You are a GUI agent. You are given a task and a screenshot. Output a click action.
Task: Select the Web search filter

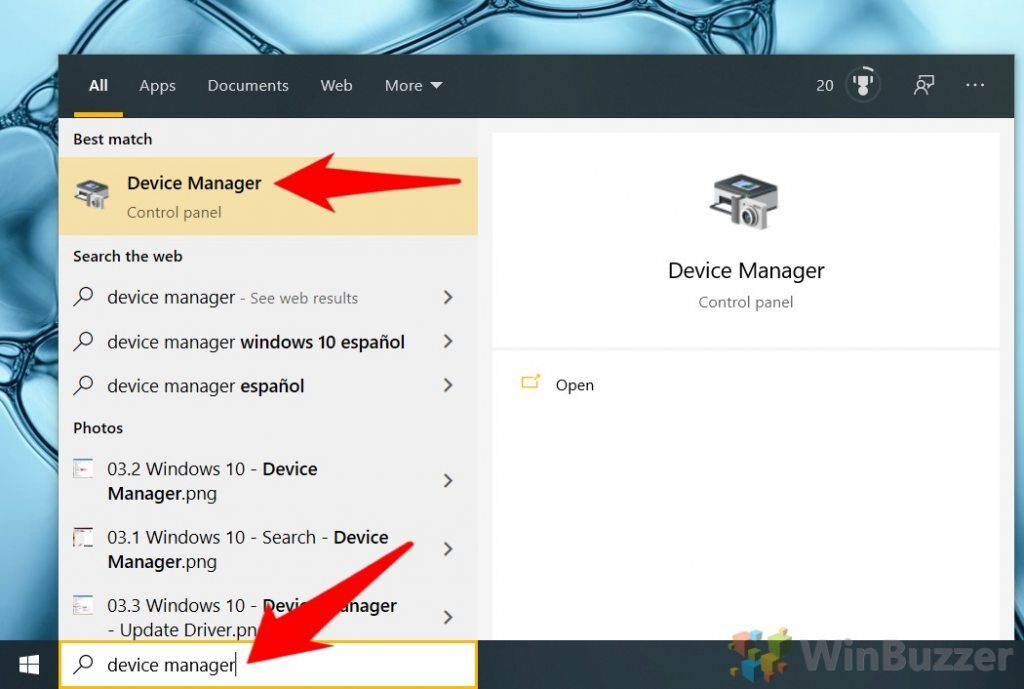click(x=336, y=85)
